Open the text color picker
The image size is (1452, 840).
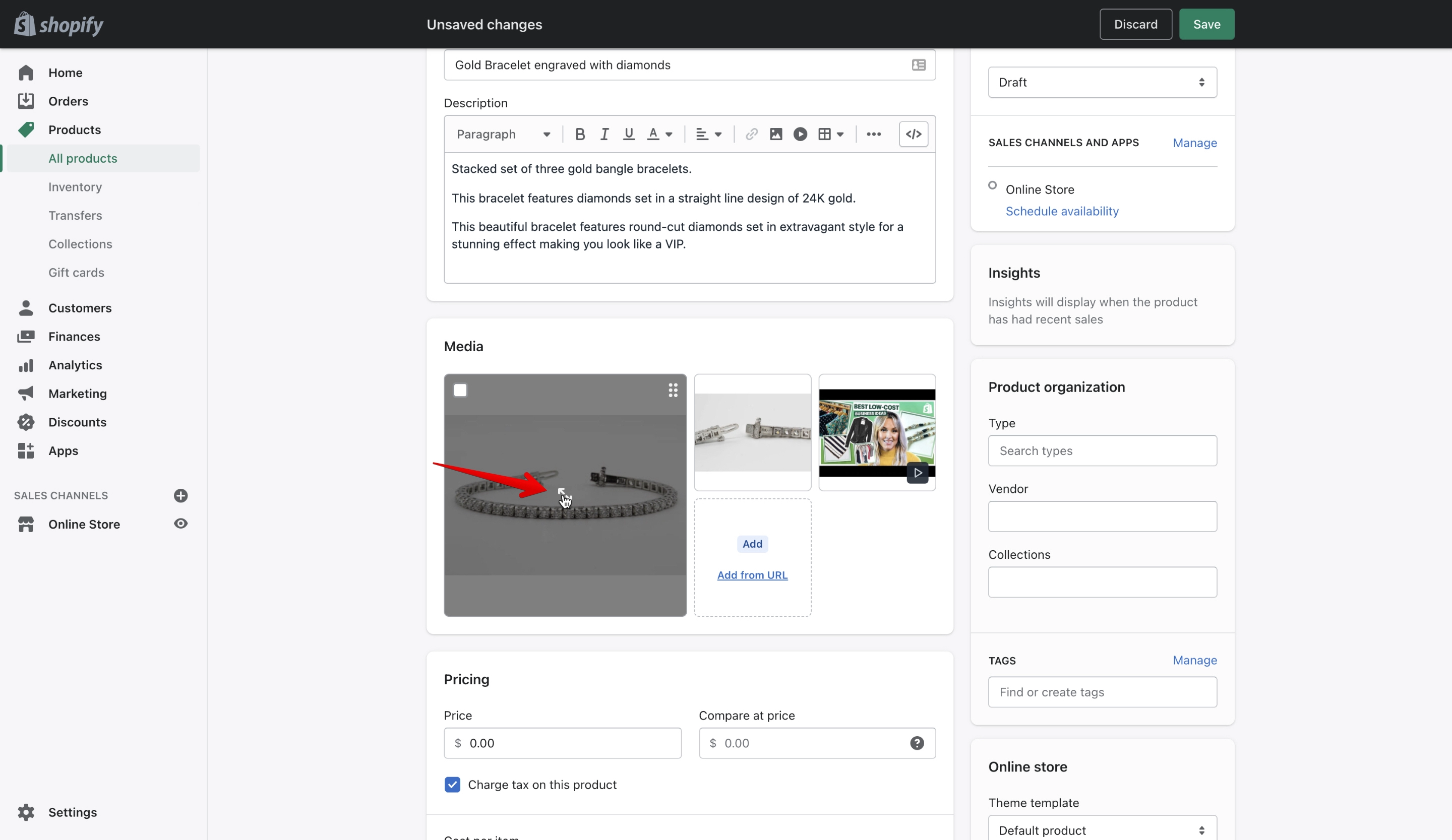click(x=659, y=134)
